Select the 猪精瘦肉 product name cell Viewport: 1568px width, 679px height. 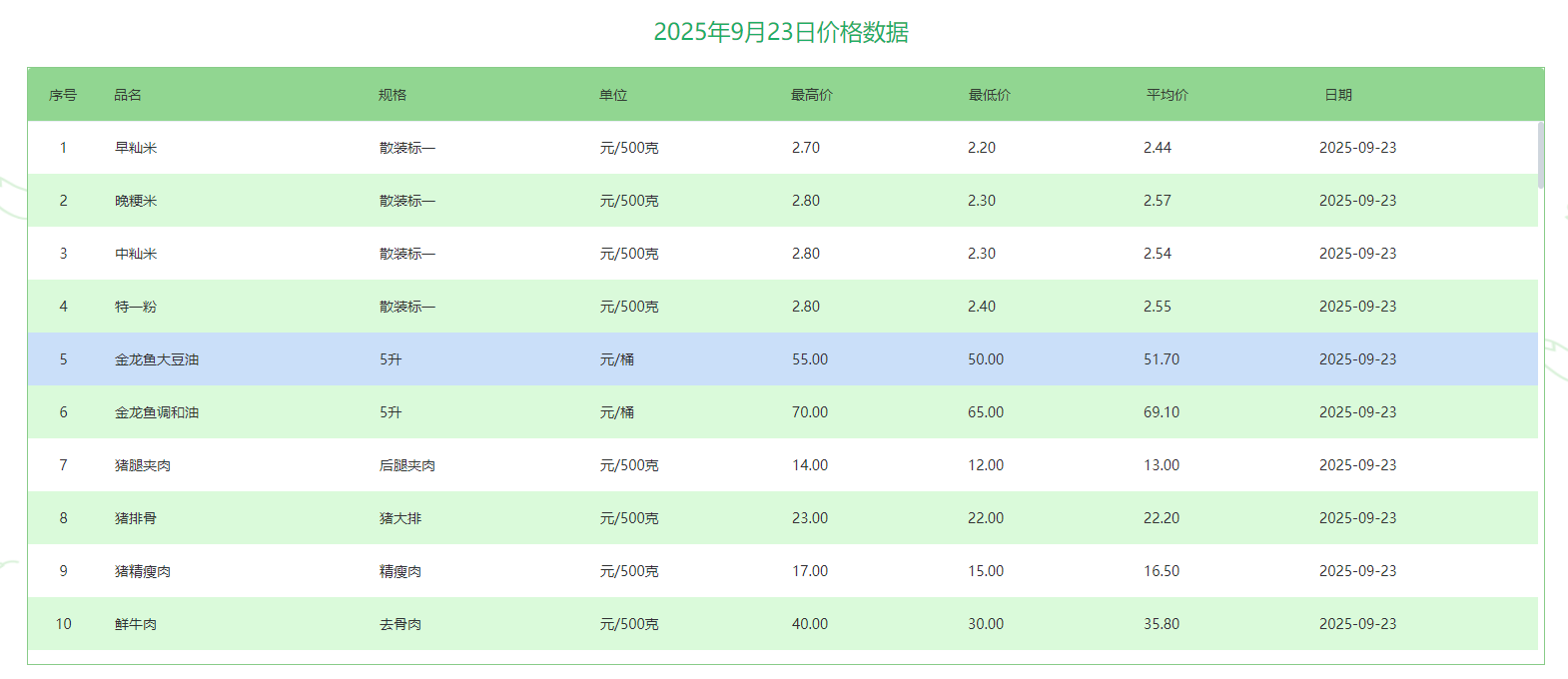143,571
